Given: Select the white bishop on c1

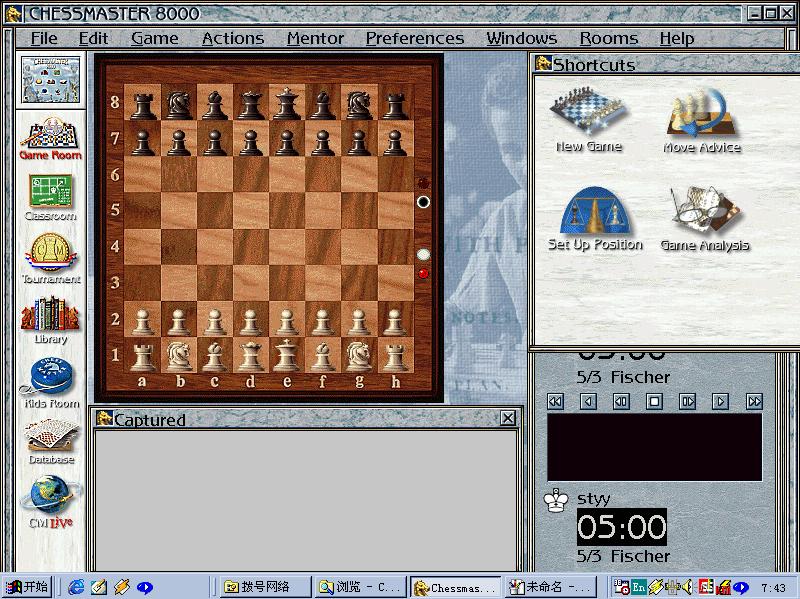Looking at the screenshot, I should (x=215, y=356).
